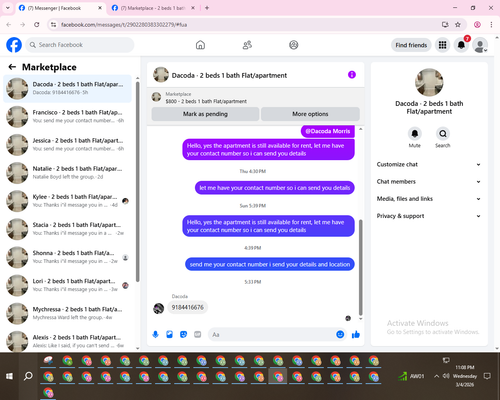Image resolution: width=500 pixels, height=400 pixels.
Task: Search in conversation with magnifier icon
Action: point(443,134)
